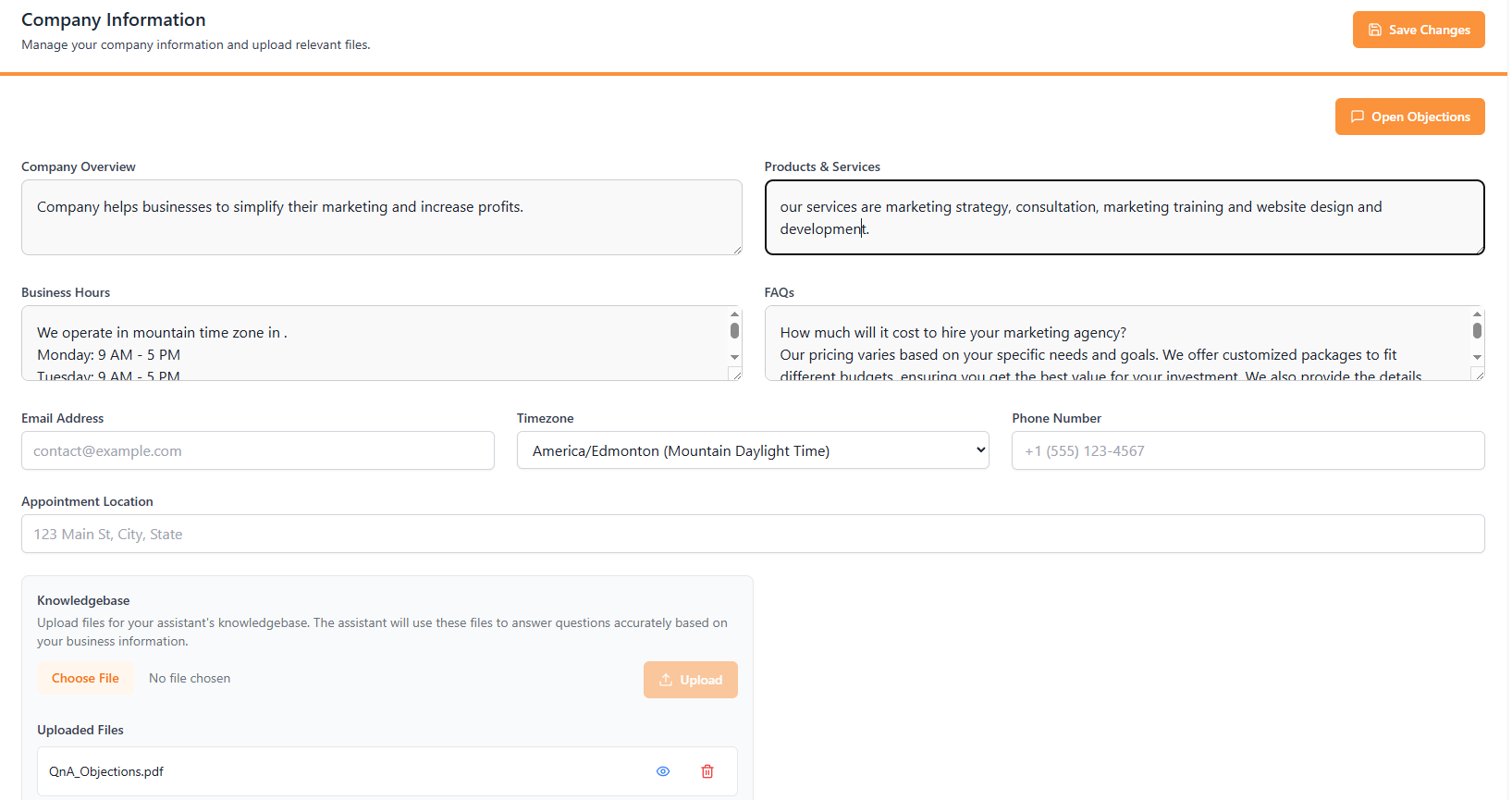This screenshot has height=800, width=1512.
Task: Click the Products & Services text area
Action: pos(1124,217)
